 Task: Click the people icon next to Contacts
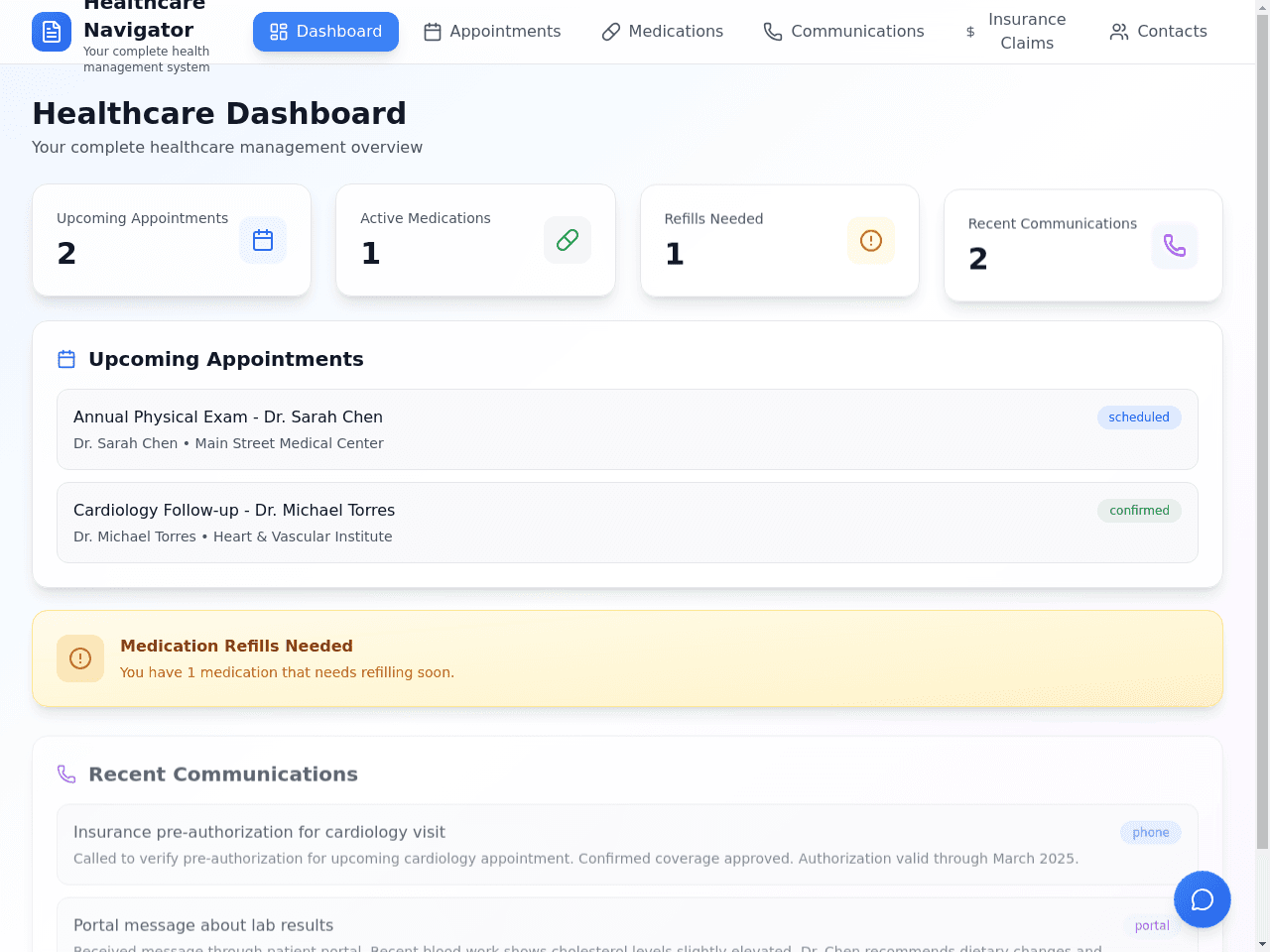[1119, 32]
